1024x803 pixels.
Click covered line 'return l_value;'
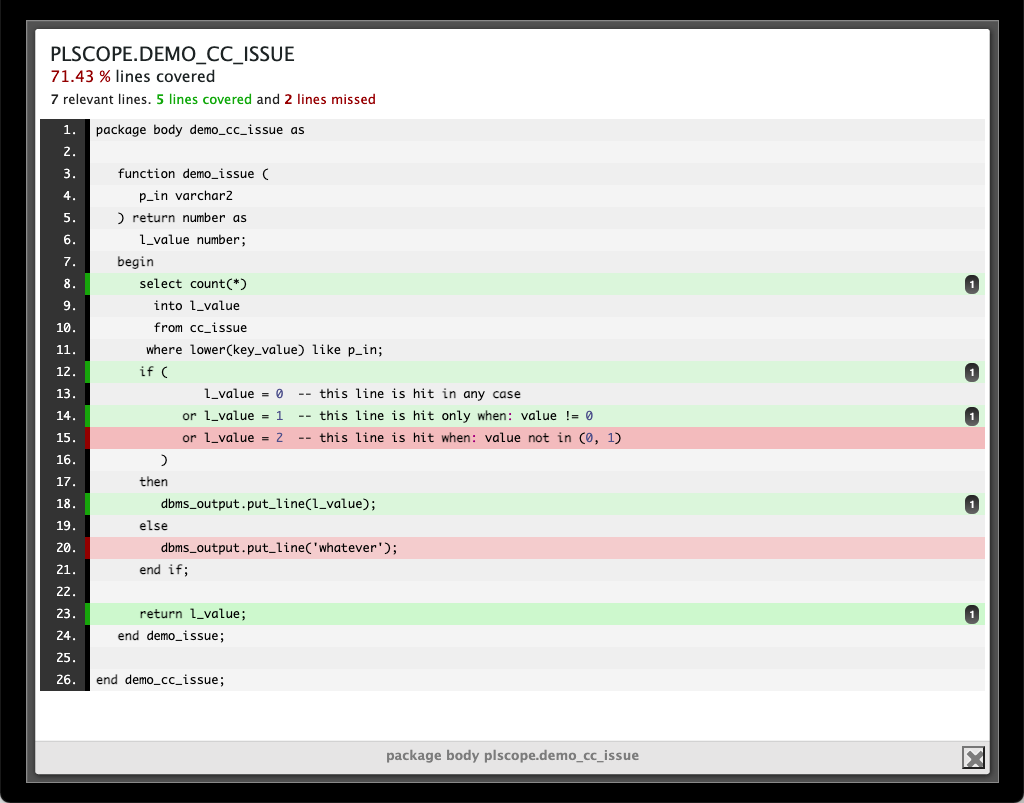(193, 614)
